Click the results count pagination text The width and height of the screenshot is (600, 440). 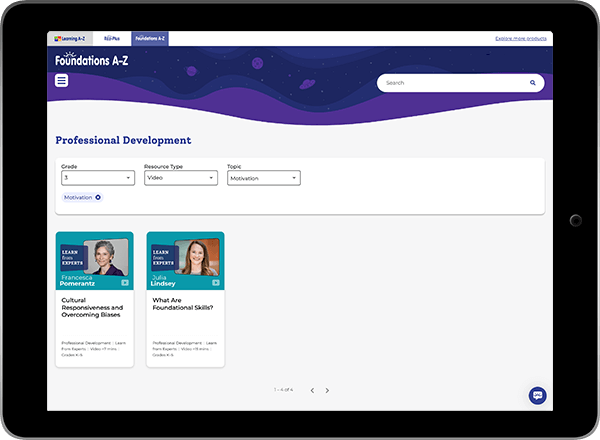284,390
